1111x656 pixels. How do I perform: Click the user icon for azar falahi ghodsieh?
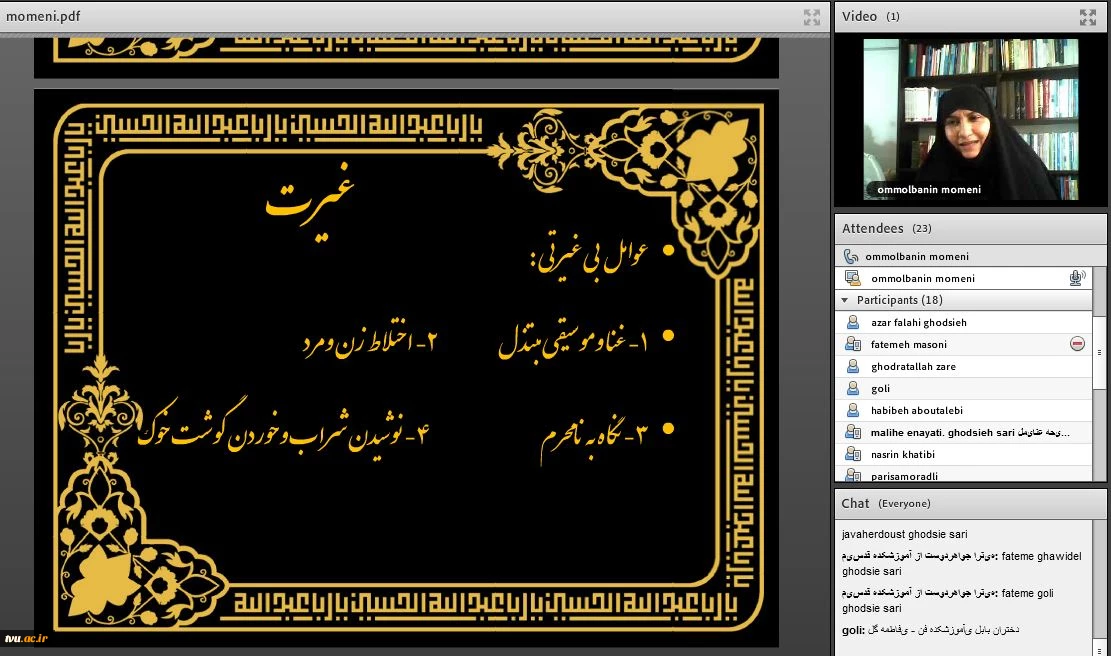(x=853, y=322)
